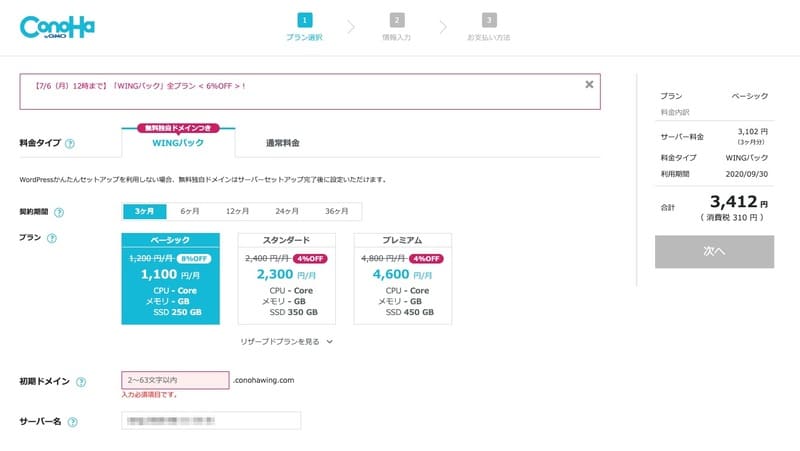
Task: Choose the 3ヶ月 contract period
Action: coord(144,211)
